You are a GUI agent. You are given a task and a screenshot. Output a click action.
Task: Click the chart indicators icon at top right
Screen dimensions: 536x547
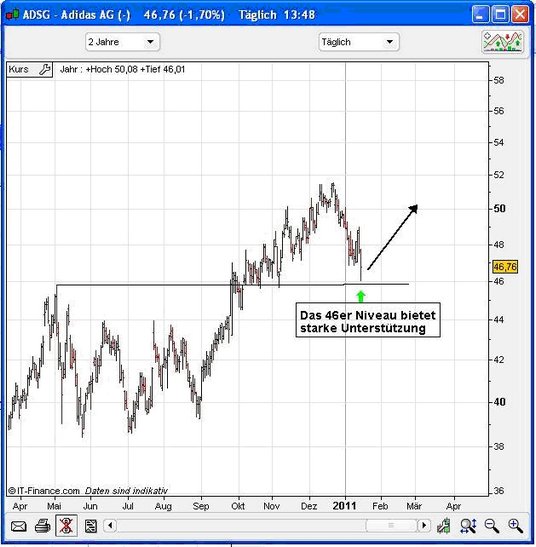[x=502, y=42]
